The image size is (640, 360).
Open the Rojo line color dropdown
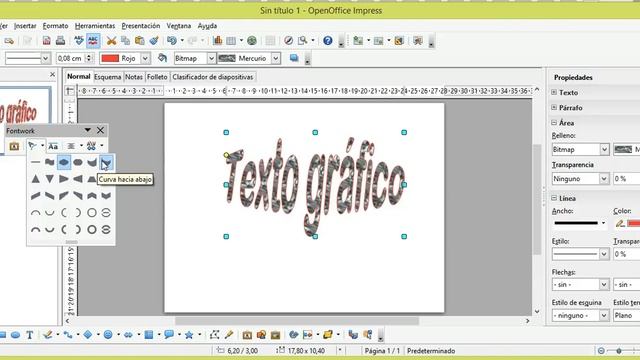point(145,58)
